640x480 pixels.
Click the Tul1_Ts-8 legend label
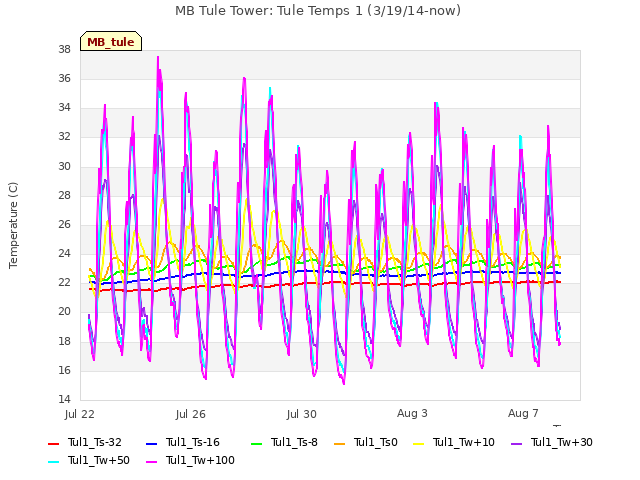pos(294,442)
